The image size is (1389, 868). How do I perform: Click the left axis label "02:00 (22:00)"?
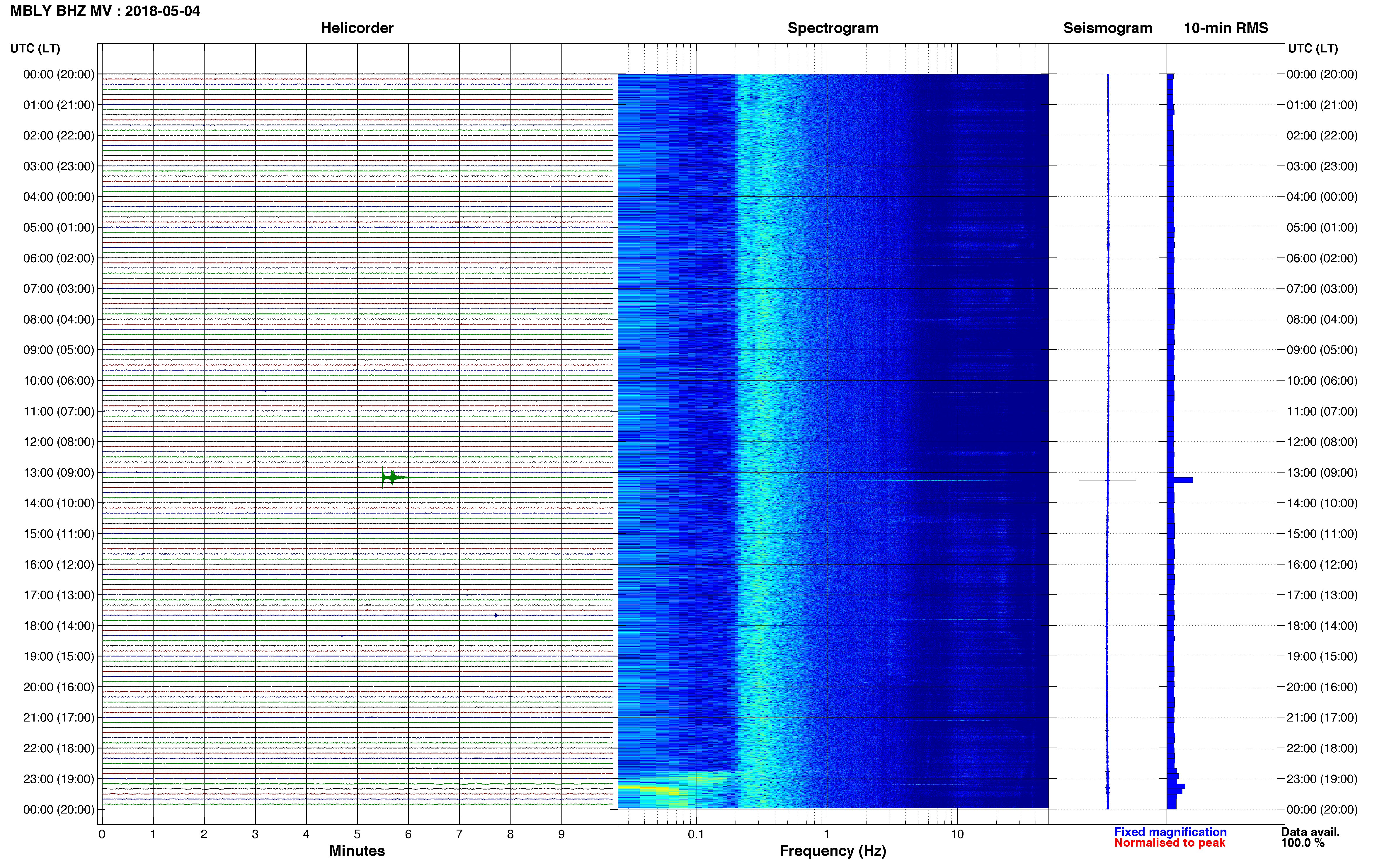point(59,135)
